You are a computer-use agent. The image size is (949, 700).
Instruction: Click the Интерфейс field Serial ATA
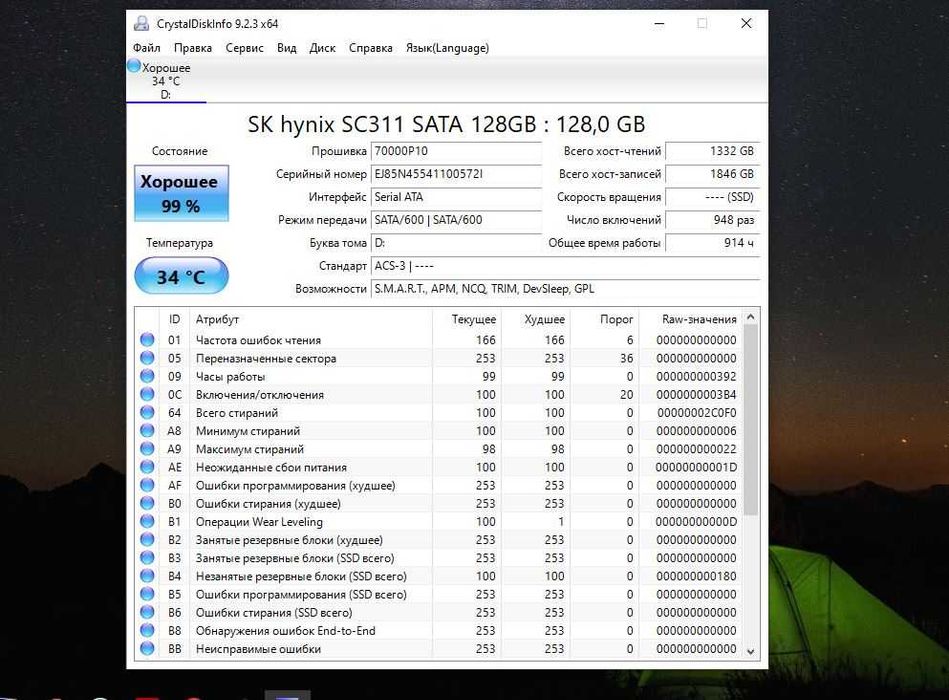tap(456, 197)
